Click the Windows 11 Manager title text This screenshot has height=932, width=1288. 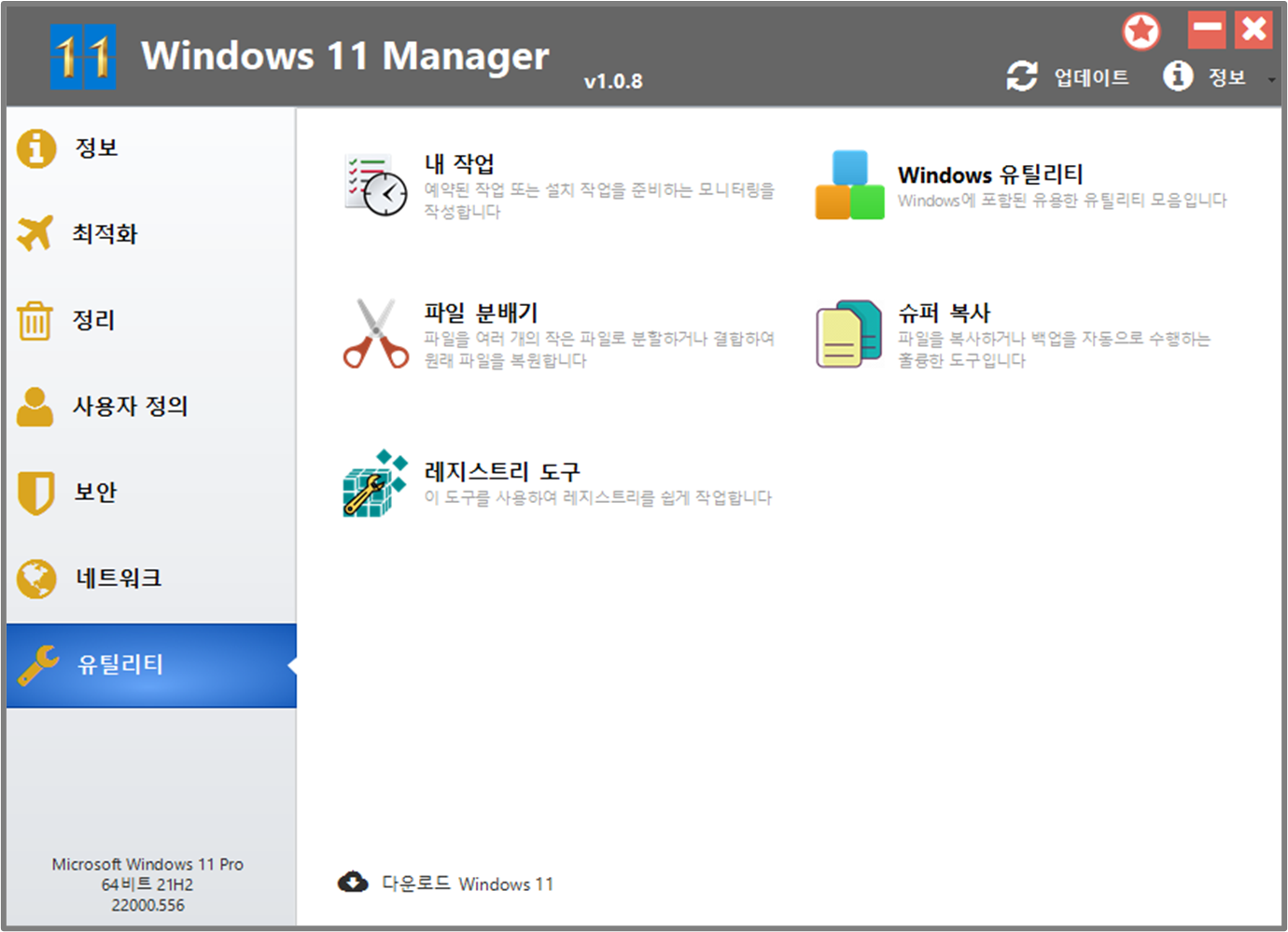[345, 57]
